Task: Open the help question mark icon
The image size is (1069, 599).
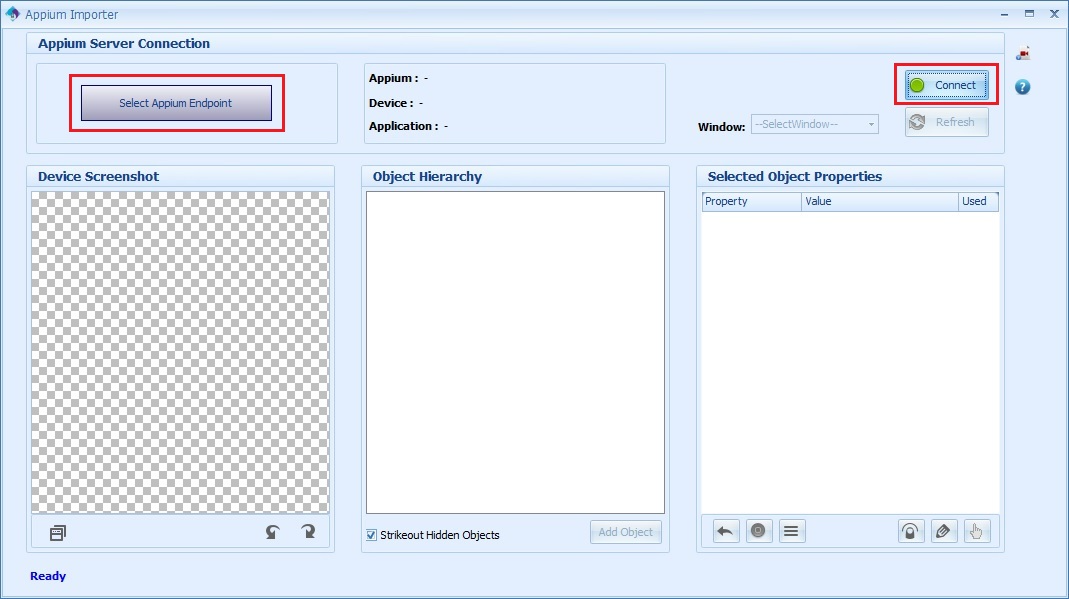Action: (1022, 87)
